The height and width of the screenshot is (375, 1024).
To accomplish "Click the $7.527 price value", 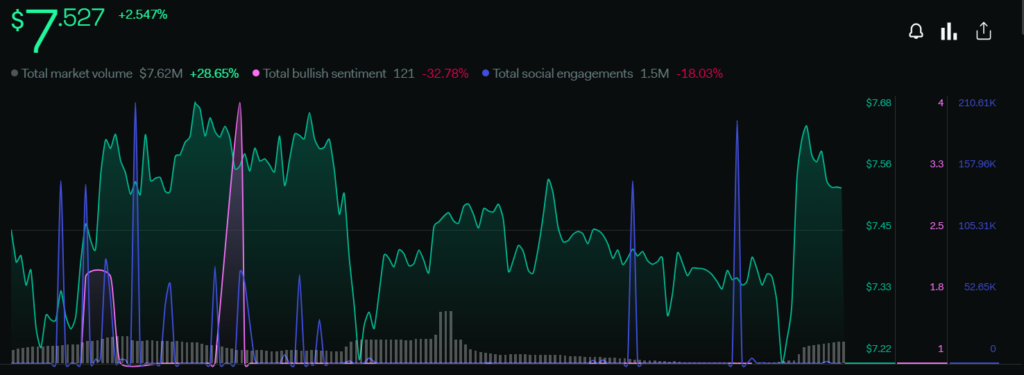I will coord(57,29).
